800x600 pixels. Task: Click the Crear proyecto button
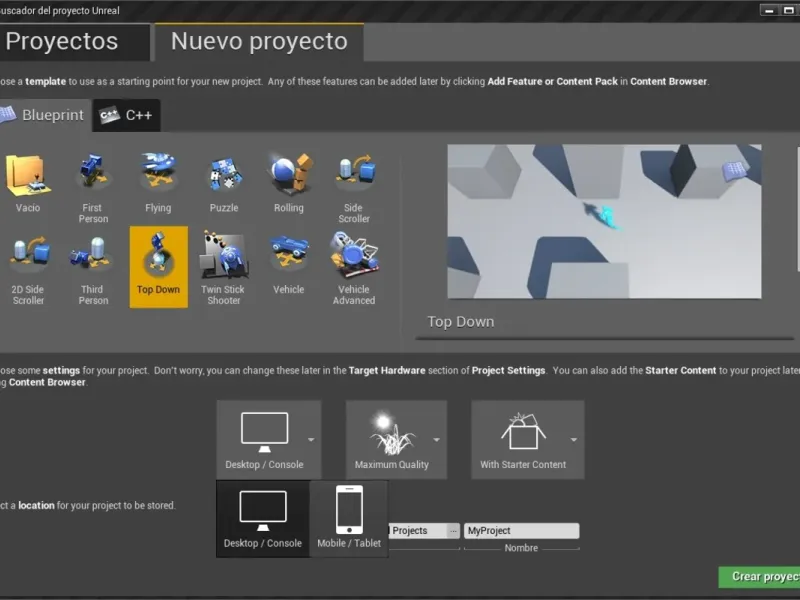[759, 577]
